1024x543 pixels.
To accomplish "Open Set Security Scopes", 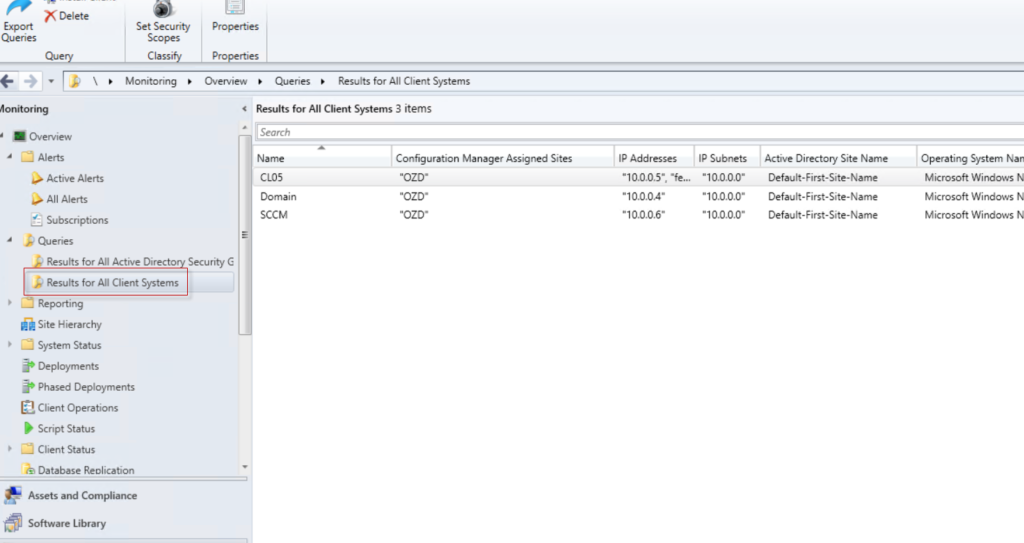I will pyautogui.click(x=163, y=23).
